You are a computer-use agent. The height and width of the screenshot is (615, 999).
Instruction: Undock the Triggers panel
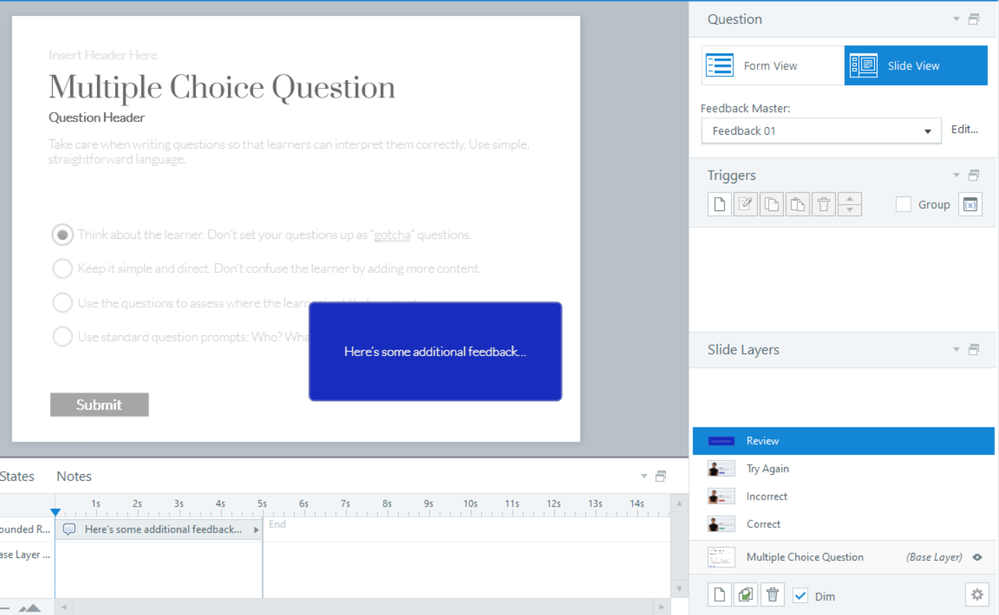point(974,175)
